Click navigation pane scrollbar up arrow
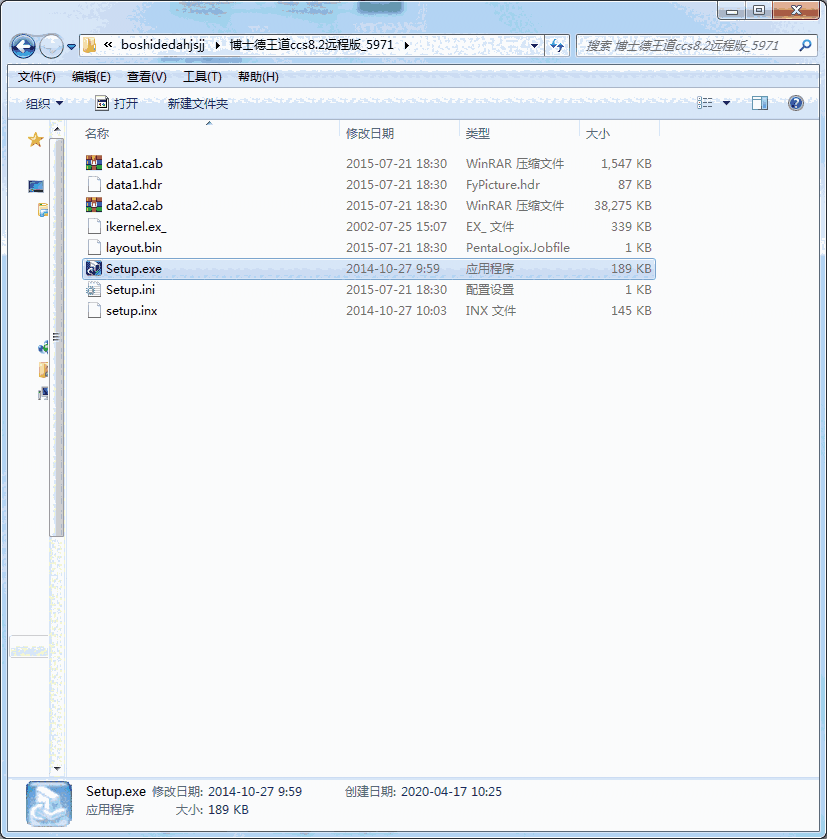Image resolution: width=827 pixels, height=839 pixels. click(57, 129)
